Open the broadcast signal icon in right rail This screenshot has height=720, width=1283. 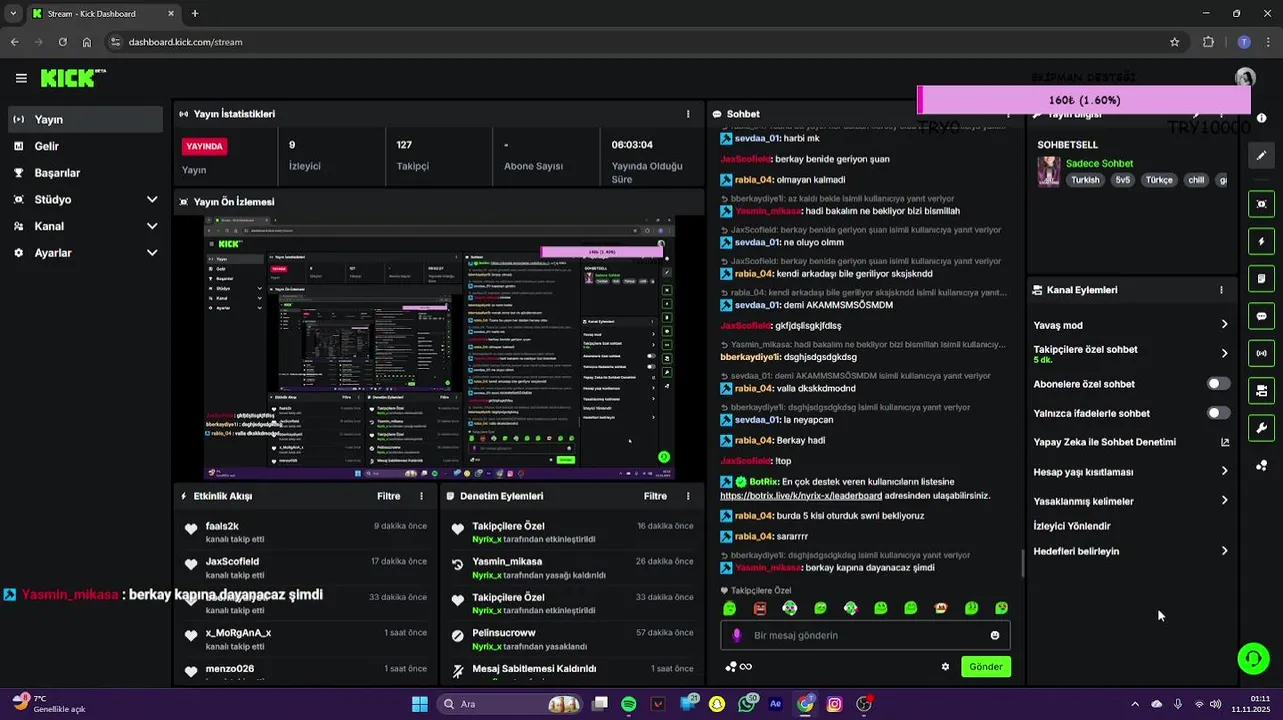pos(1261,353)
